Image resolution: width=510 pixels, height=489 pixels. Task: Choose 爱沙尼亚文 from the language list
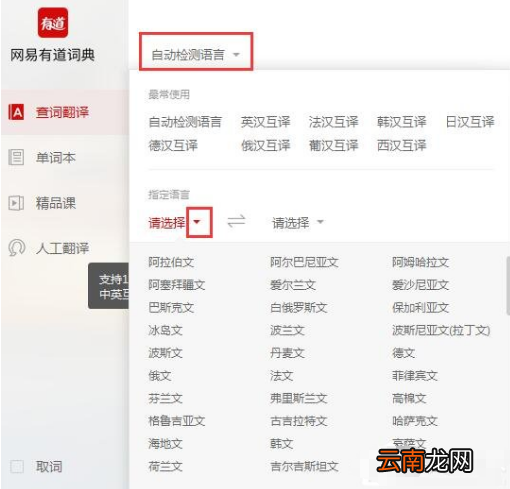pos(420,285)
